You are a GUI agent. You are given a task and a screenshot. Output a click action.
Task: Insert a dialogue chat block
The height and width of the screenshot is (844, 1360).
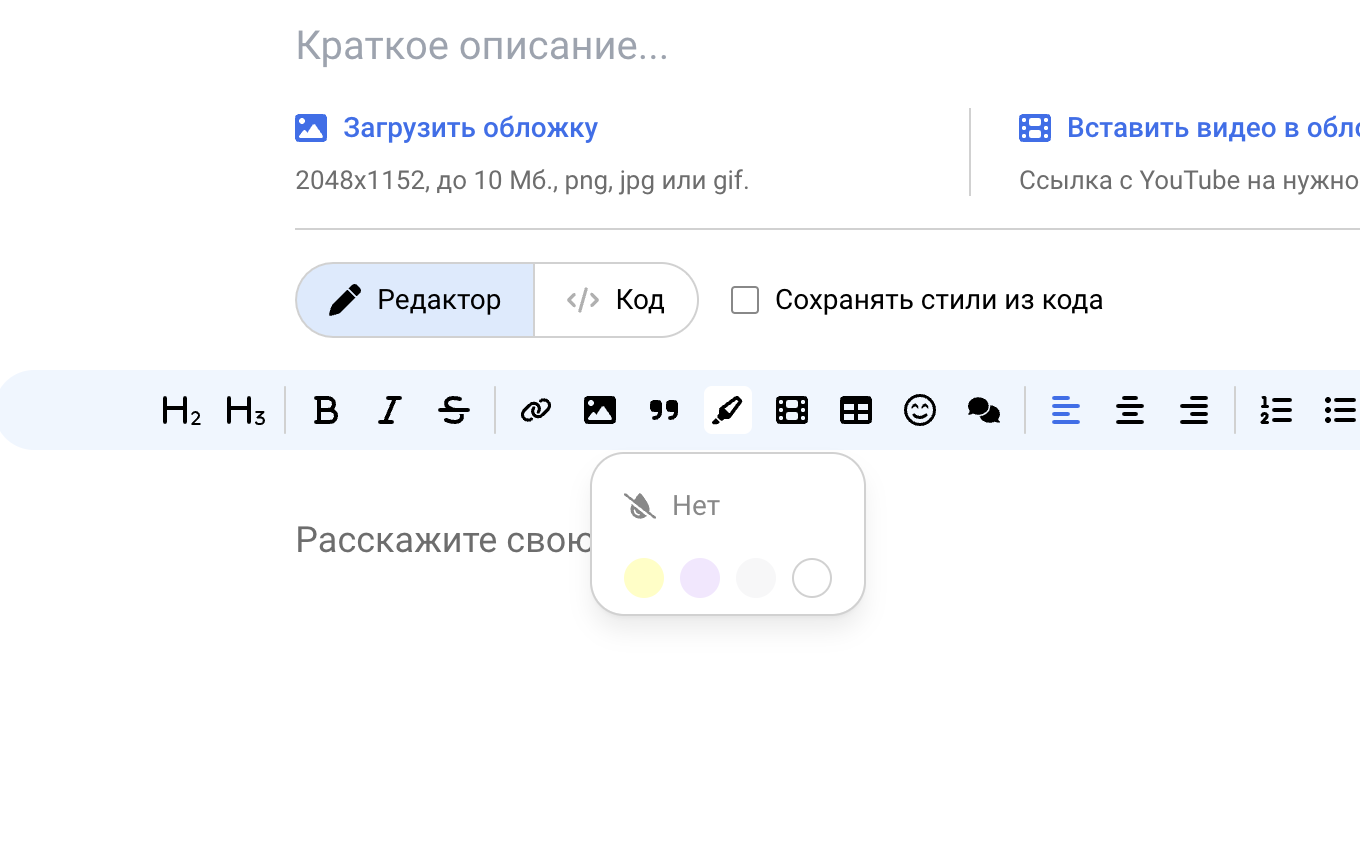984,410
